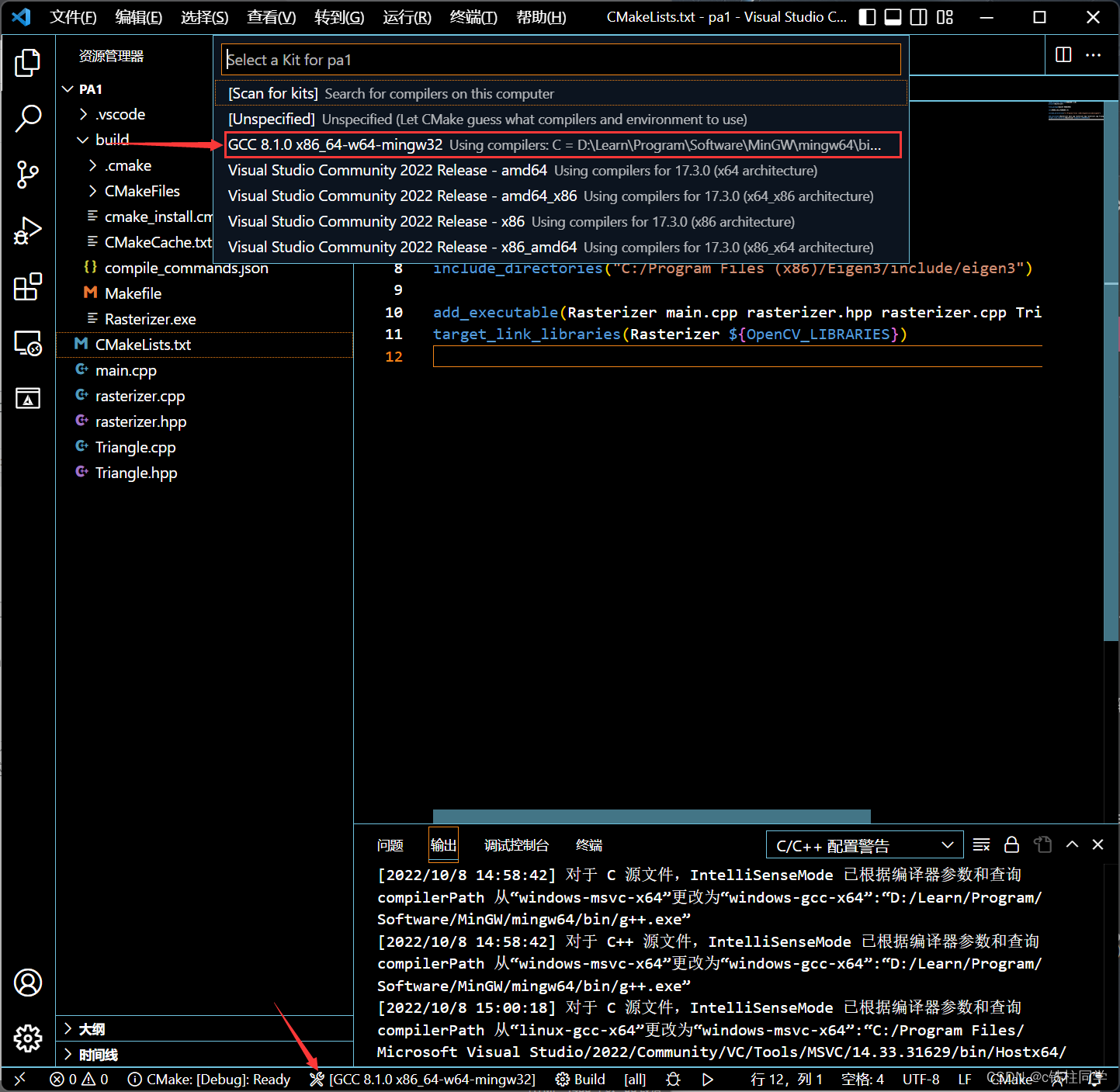This screenshot has width=1120, height=1092.
Task: Switch to the 输出 panel tab
Action: coord(443,845)
